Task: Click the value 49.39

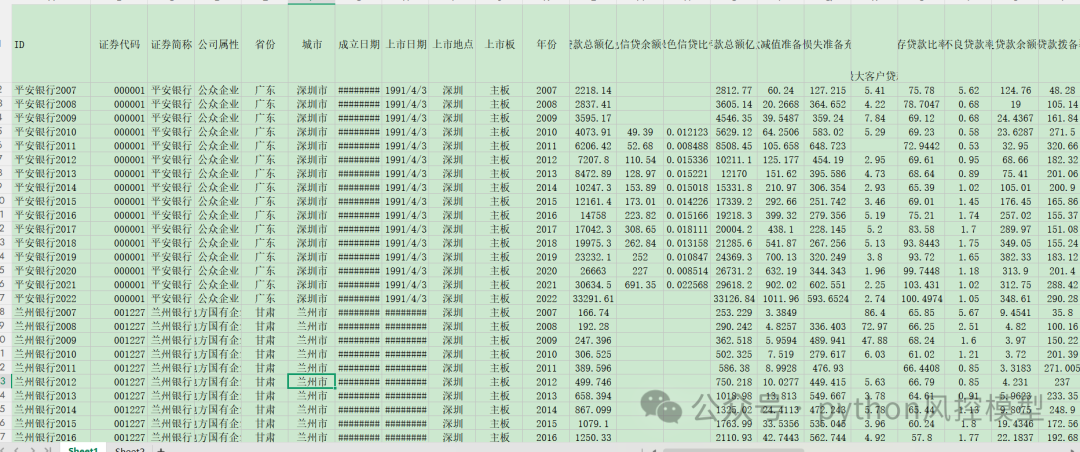Action: [x=640, y=132]
